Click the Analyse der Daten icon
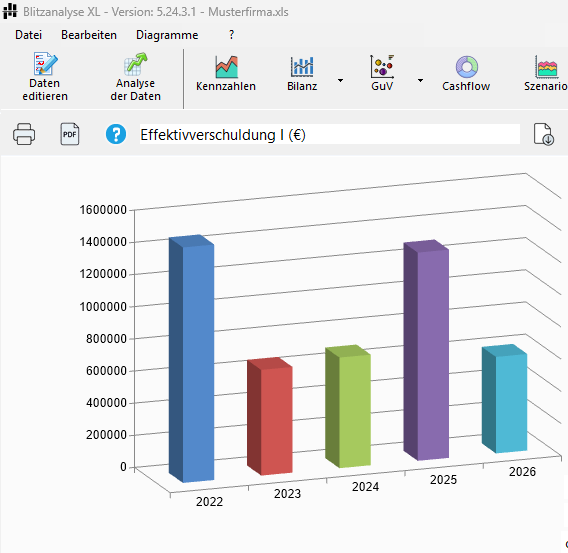The image size is (568, 553). (x=135, y=77)
